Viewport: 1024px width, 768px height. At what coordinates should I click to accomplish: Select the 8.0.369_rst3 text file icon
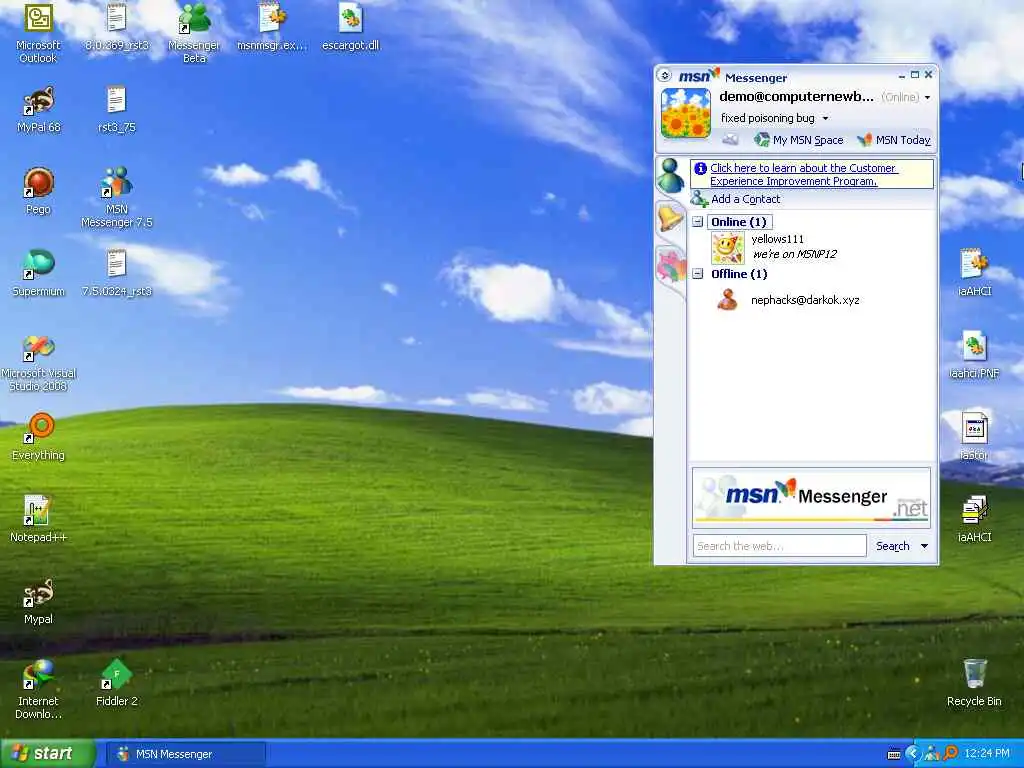[116, 27]
